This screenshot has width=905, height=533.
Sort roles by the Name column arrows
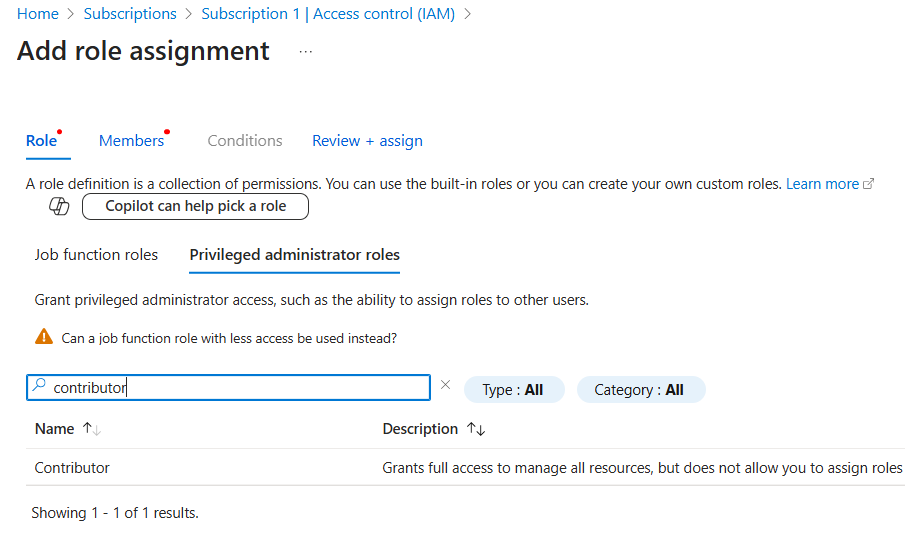click(92, 429)
